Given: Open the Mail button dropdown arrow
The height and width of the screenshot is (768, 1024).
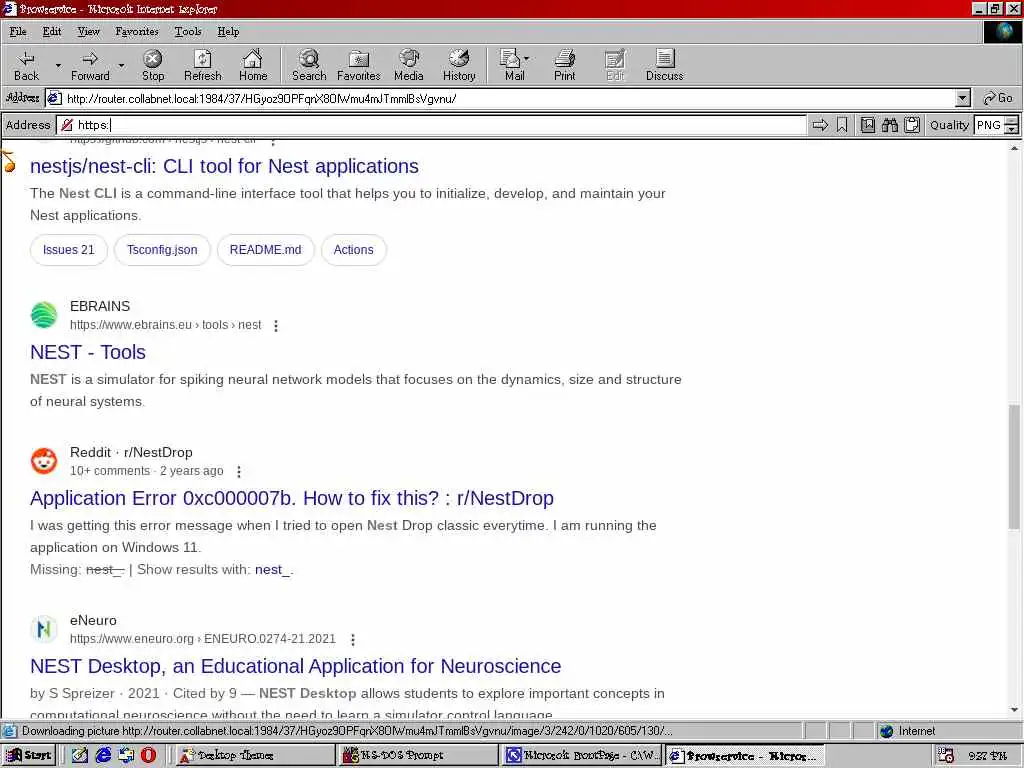Looking at the screenshot, I should 527,58.
